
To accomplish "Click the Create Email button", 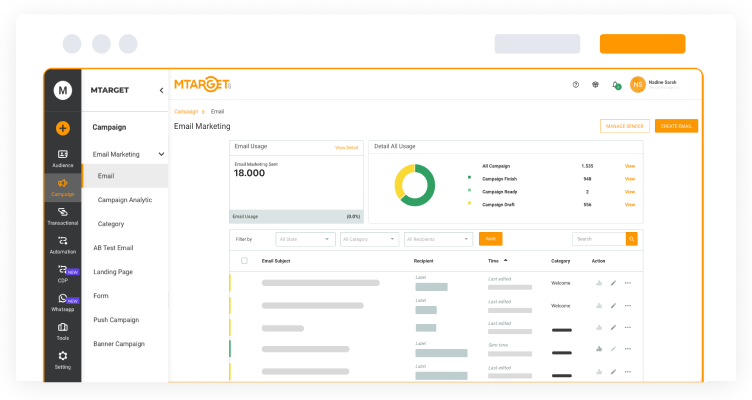I will coord(678,126).
